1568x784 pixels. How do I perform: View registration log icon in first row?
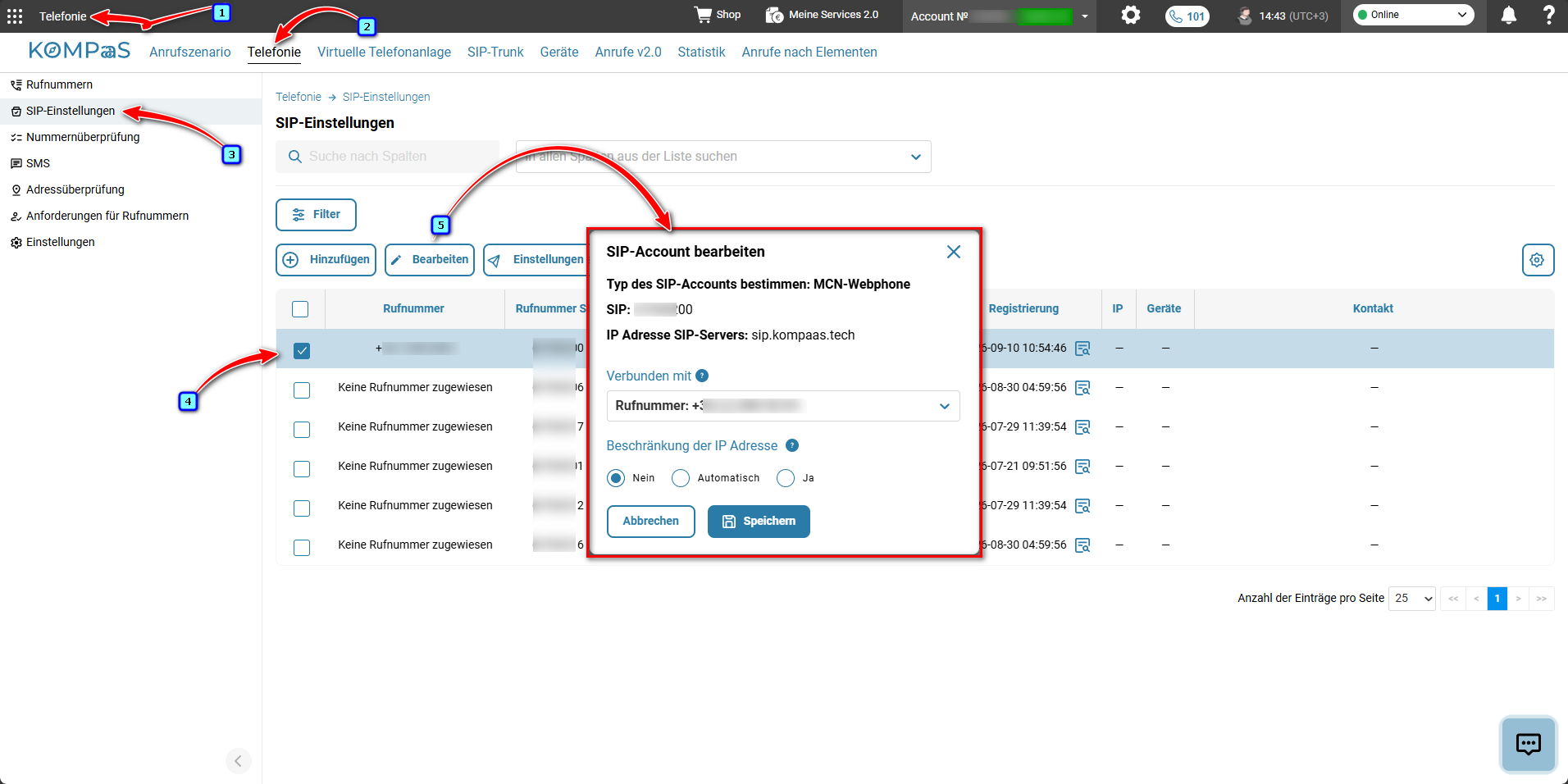(1083, 349)
